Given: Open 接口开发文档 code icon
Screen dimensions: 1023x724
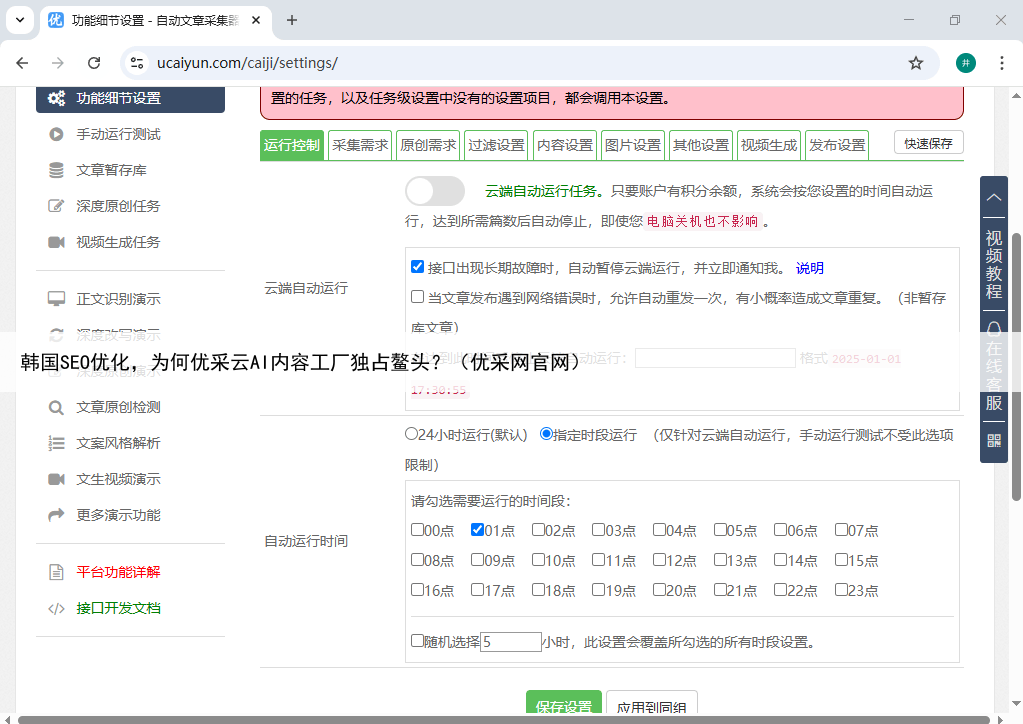Looking at the screenshot, I should click(56, 608).
